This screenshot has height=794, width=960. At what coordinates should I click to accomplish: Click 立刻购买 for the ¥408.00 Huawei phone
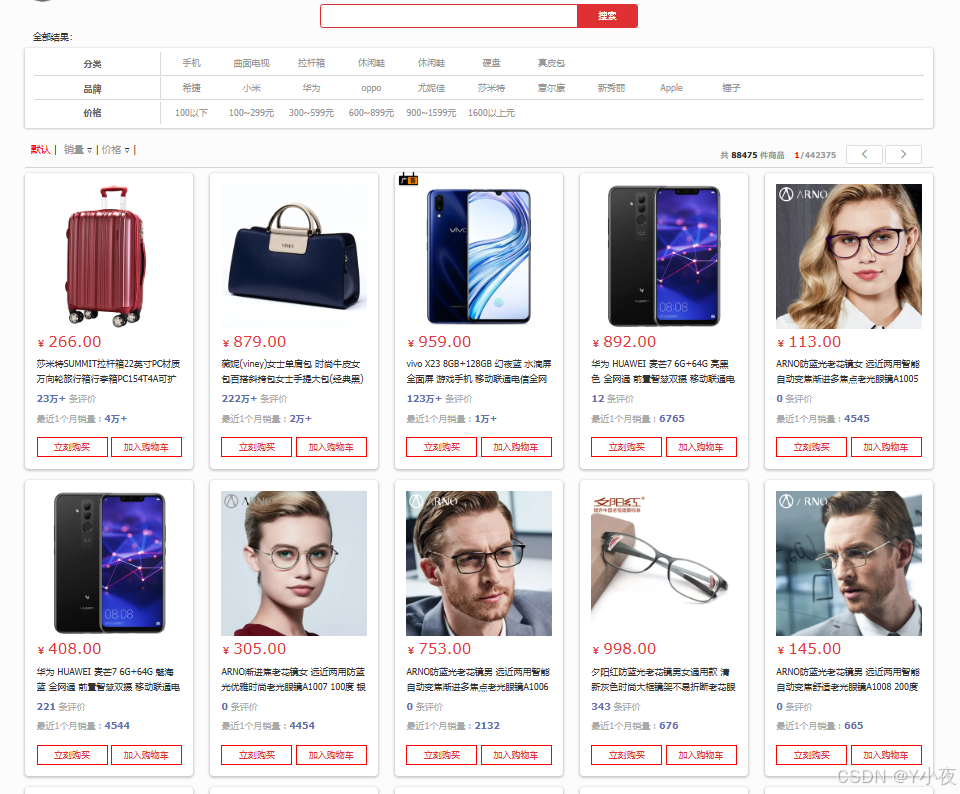click(72, 755)
